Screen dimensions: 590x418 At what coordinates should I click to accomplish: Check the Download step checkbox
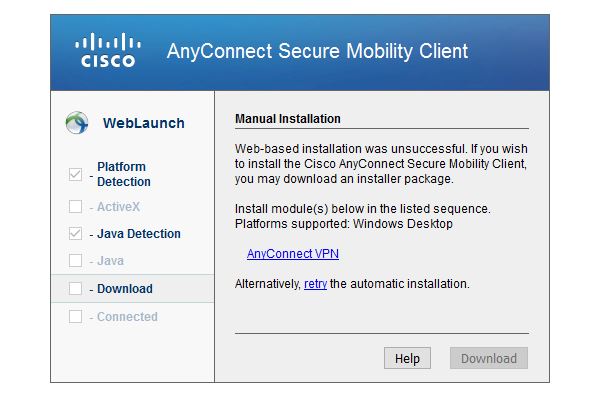[75, 289]
